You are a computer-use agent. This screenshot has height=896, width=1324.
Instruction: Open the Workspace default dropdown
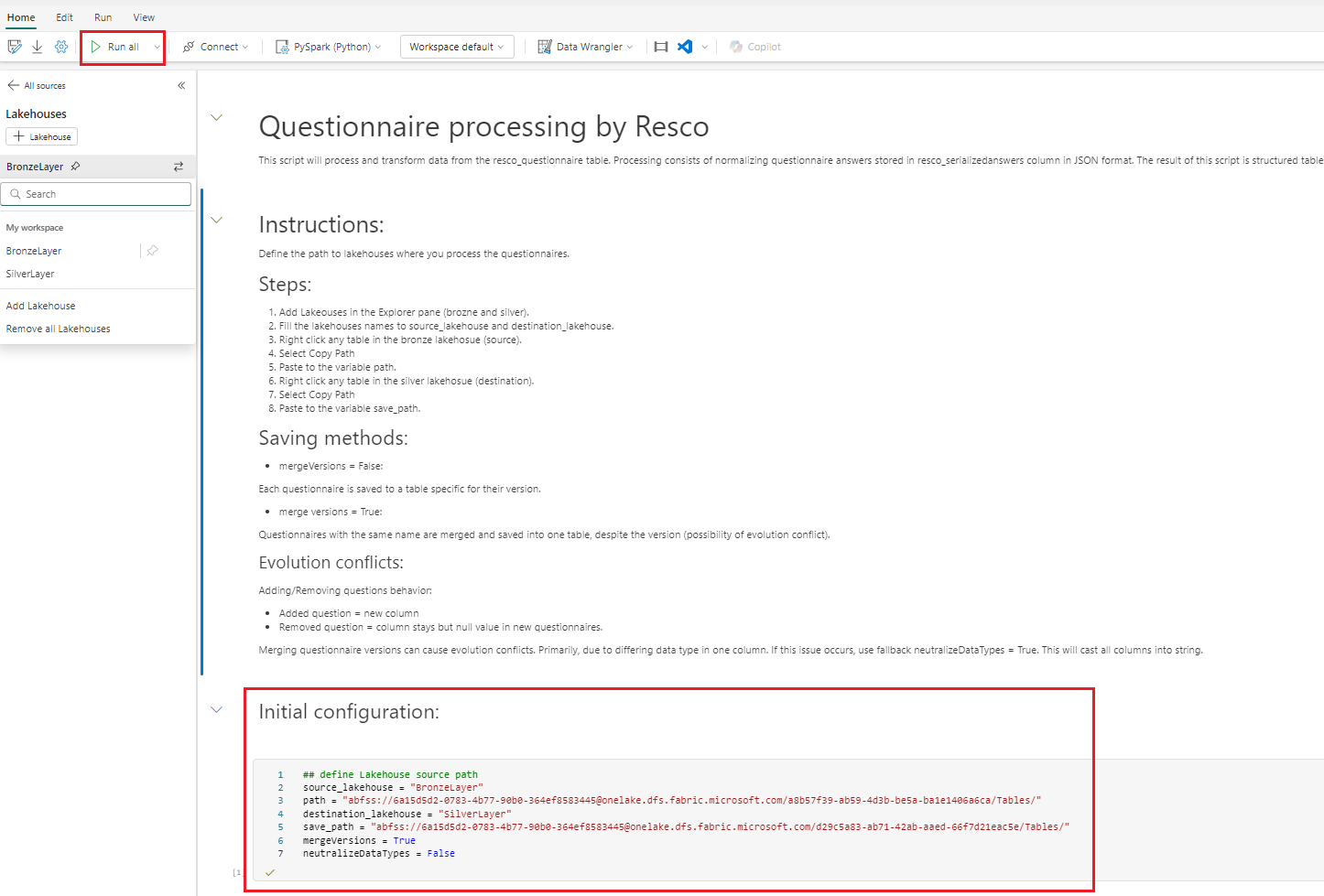coord(456,47)
